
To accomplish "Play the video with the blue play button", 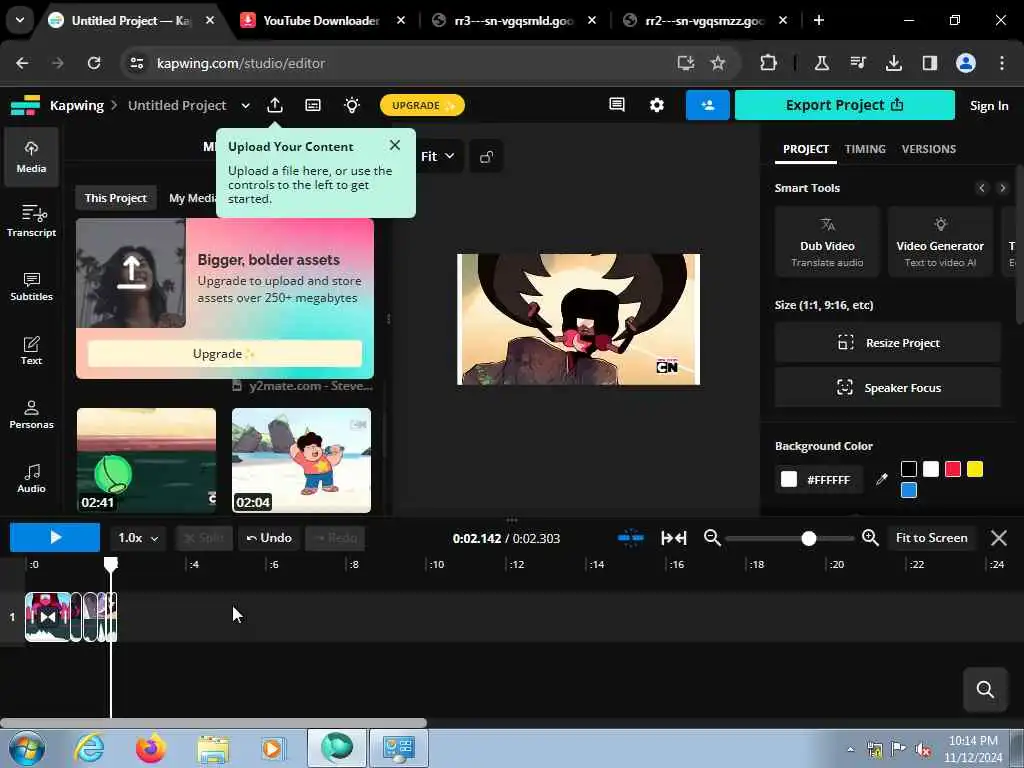I will (55, 537).
